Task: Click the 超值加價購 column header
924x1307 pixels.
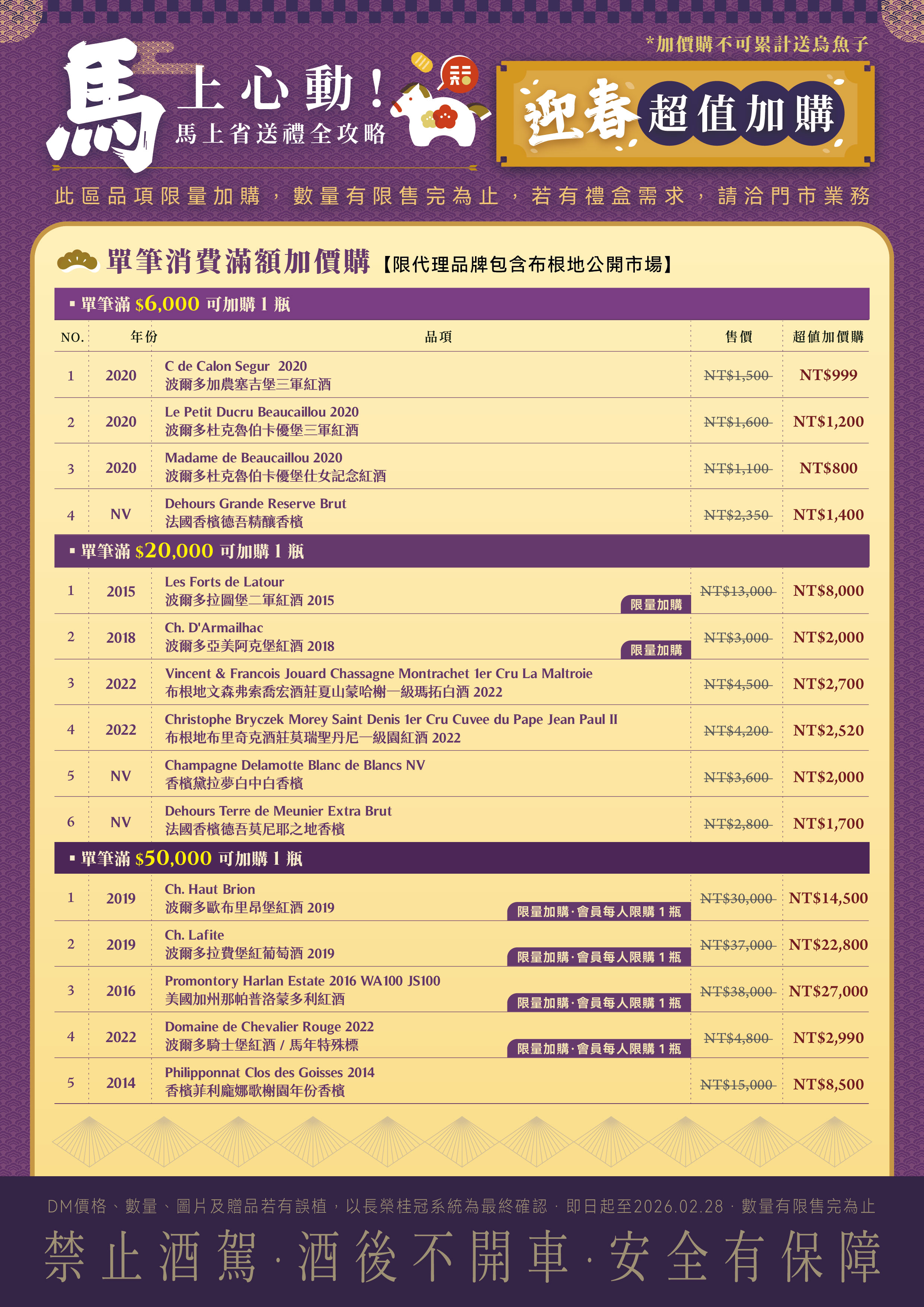Action: [x=828, y=337]
